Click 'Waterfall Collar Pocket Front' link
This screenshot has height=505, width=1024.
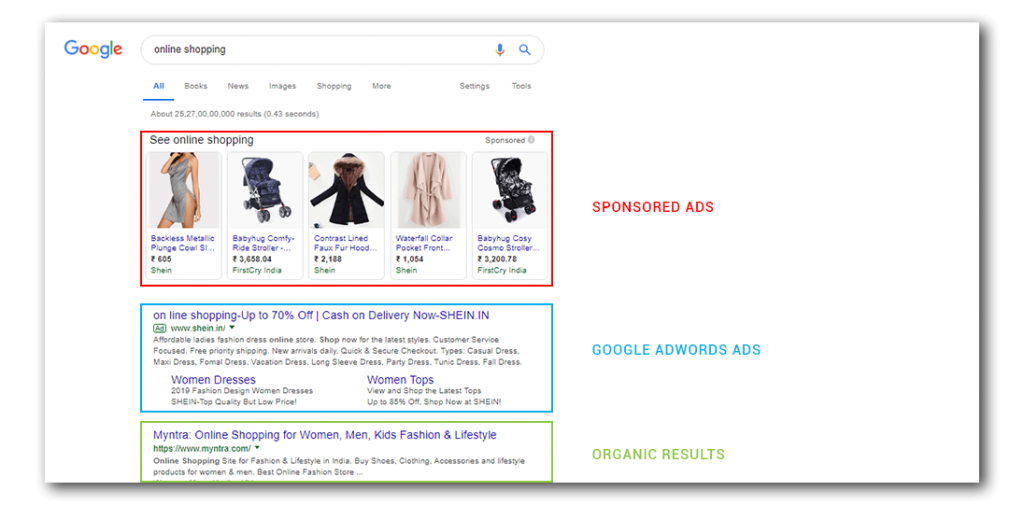(424, 243)
